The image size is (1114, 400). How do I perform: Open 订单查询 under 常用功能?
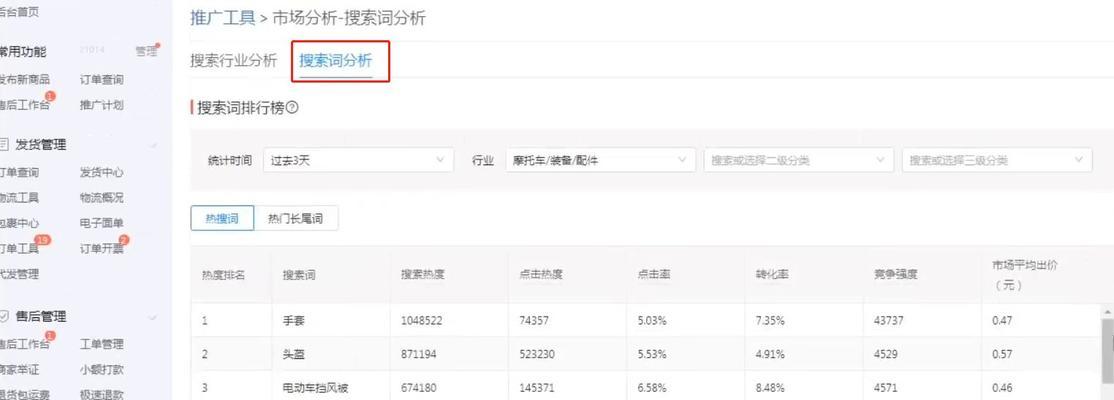click(102, 80)
